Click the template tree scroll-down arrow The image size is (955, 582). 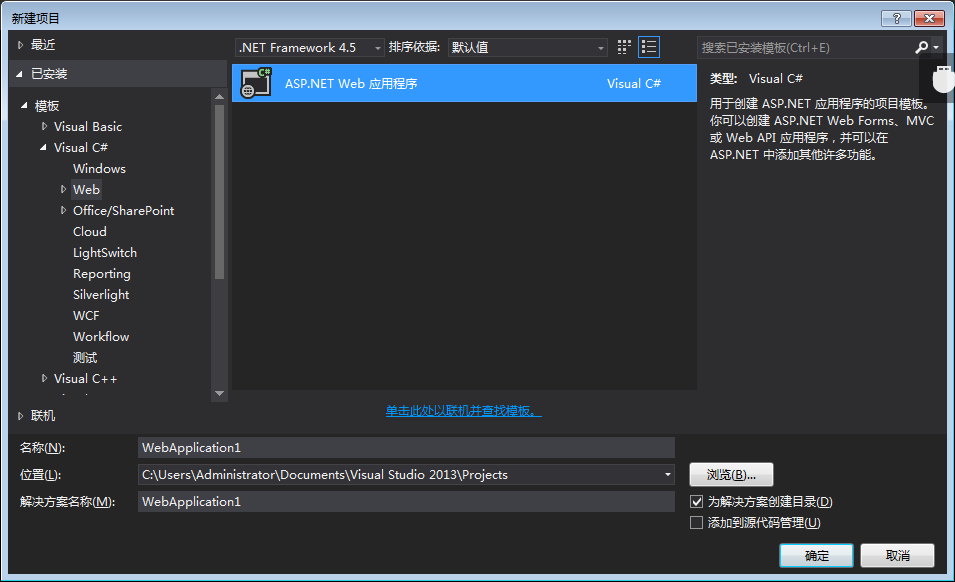point(219,393)
